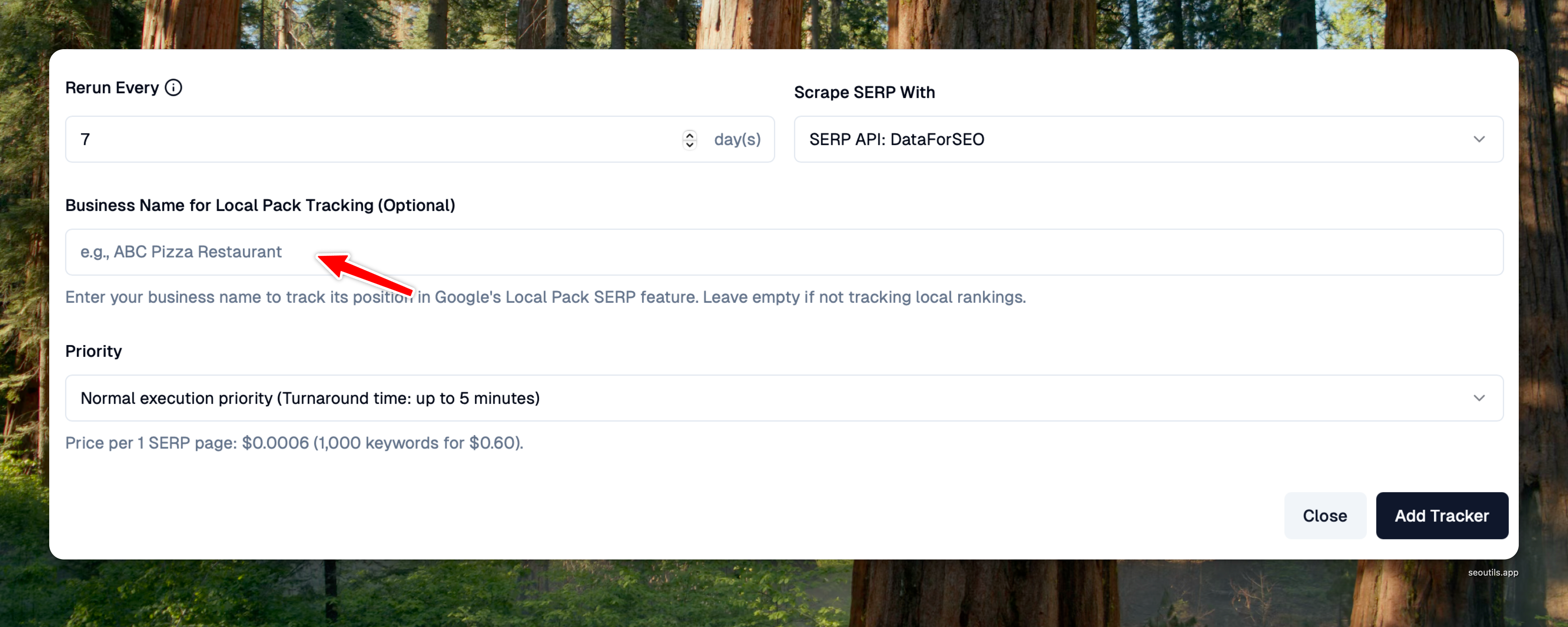Click the Price per SERP page note
Screen dimensions: 1568x627
(294, 443)
